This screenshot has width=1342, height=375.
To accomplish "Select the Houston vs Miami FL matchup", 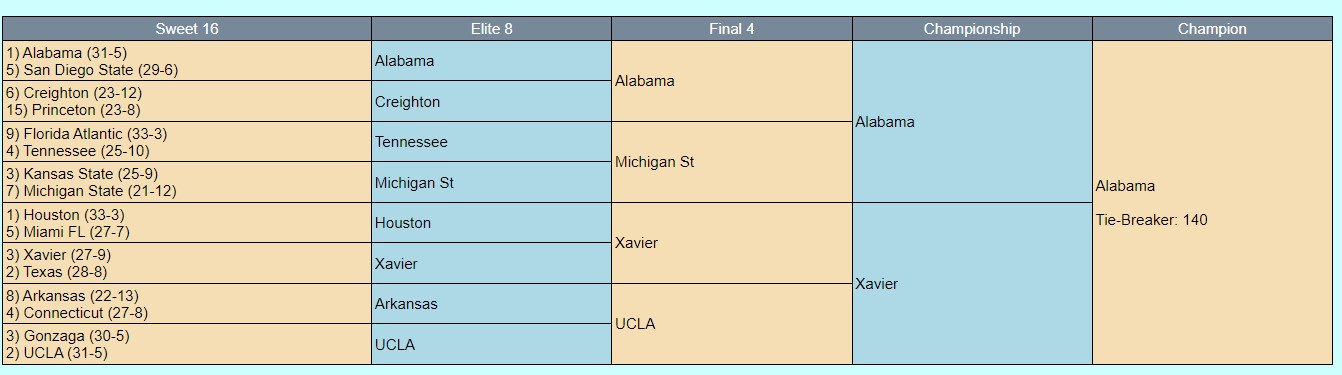I will 187,223.
